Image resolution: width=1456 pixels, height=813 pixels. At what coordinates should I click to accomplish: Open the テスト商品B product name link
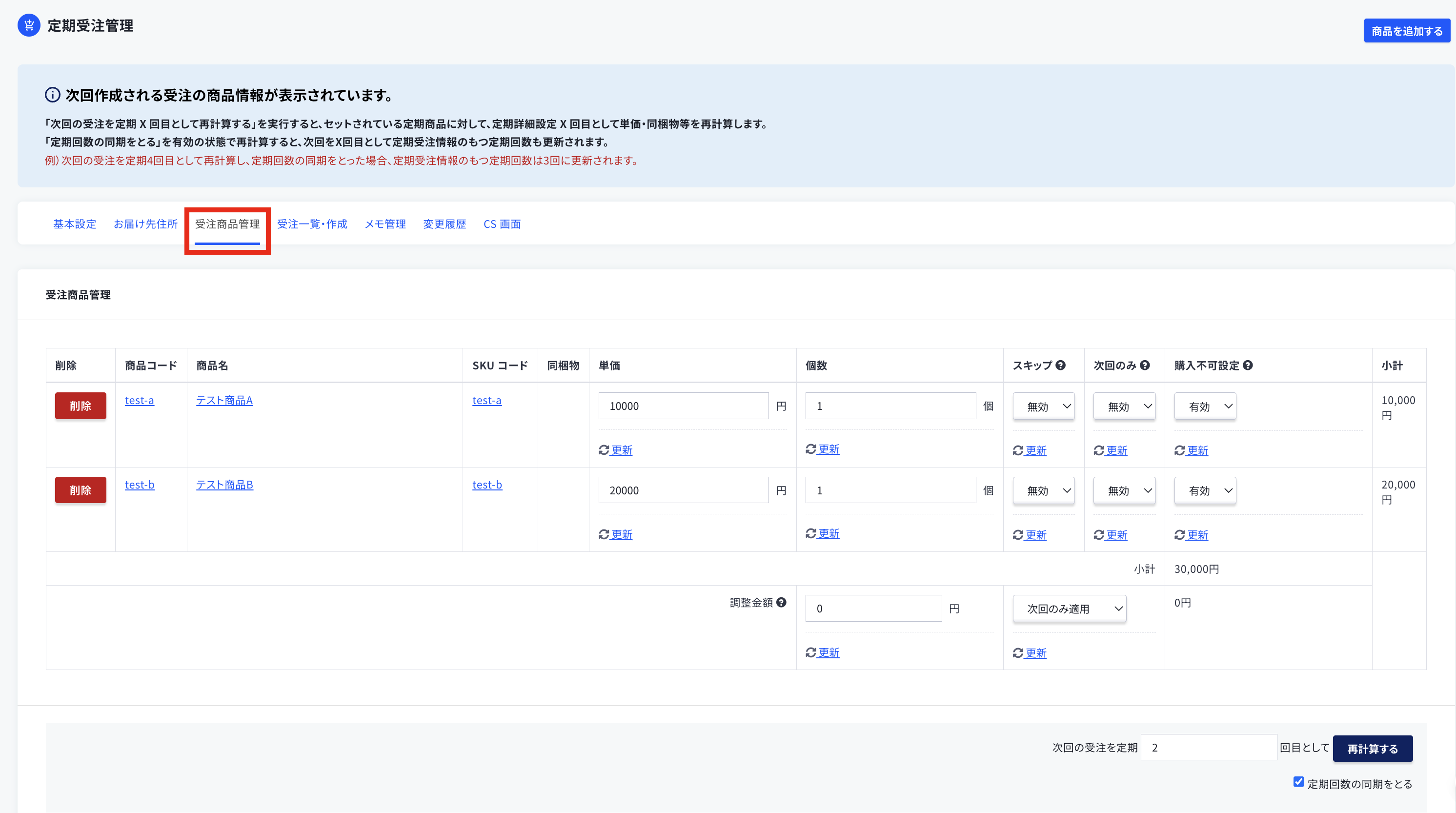pyautogui.click(x=224, y=485)
